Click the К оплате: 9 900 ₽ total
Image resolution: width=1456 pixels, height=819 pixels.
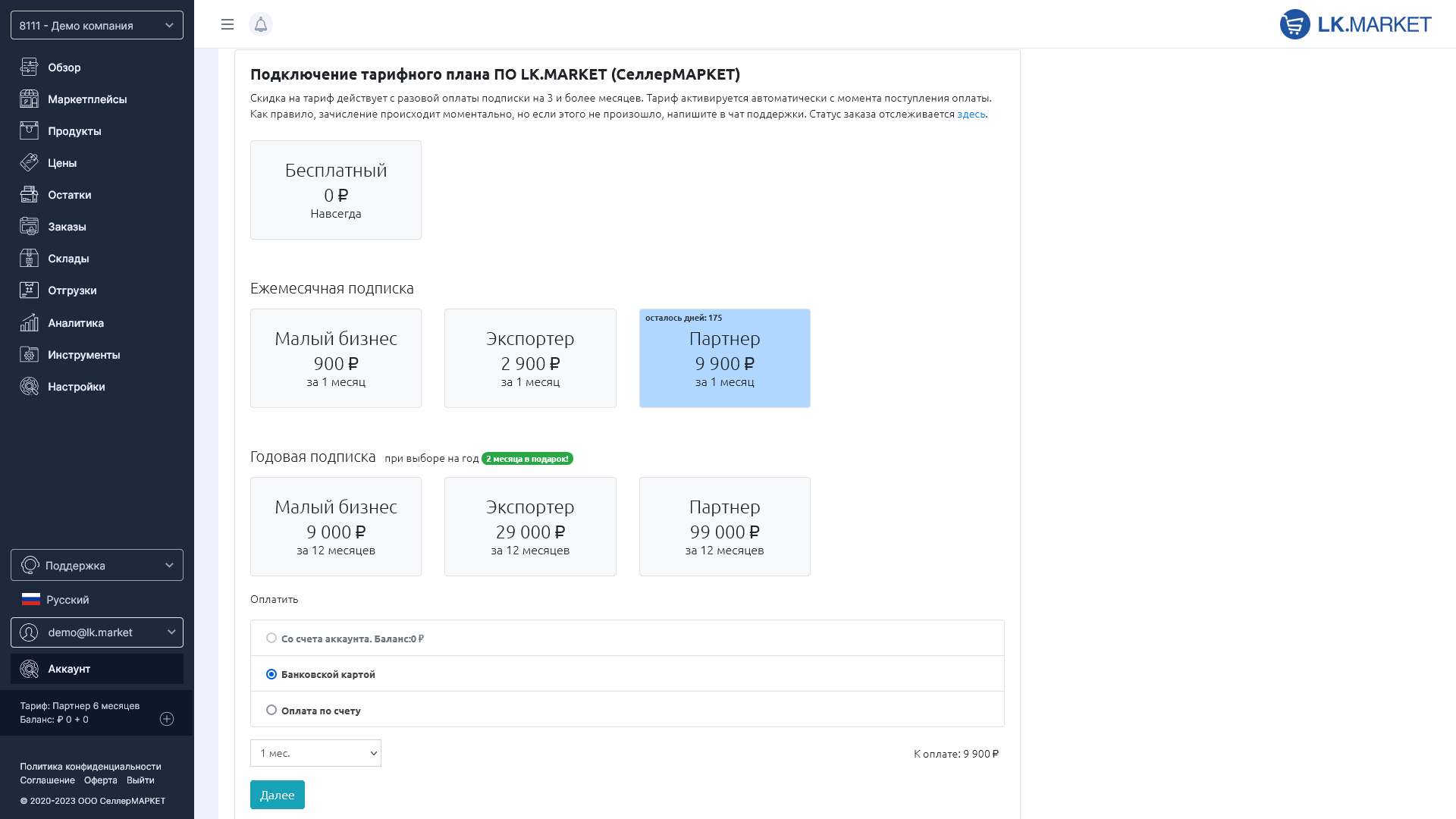click(x=956, y=754)
